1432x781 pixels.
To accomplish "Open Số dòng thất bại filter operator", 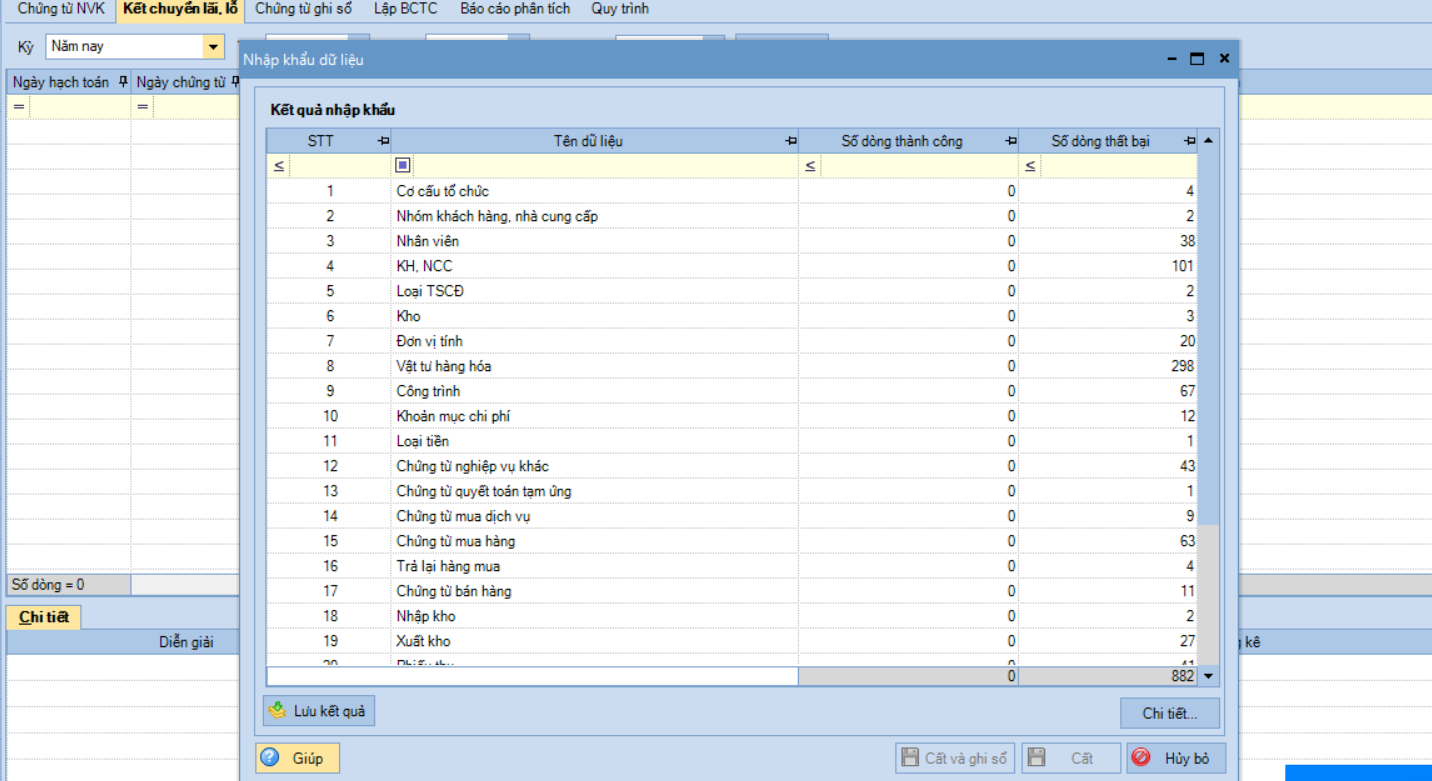I will click(x=1030, y=166).
